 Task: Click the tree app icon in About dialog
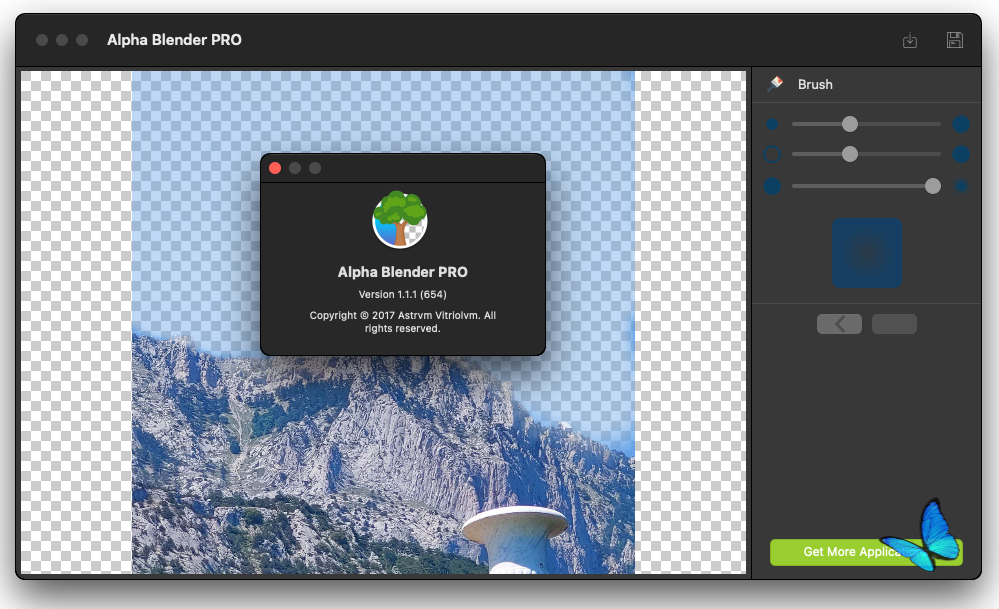[399, 220]
